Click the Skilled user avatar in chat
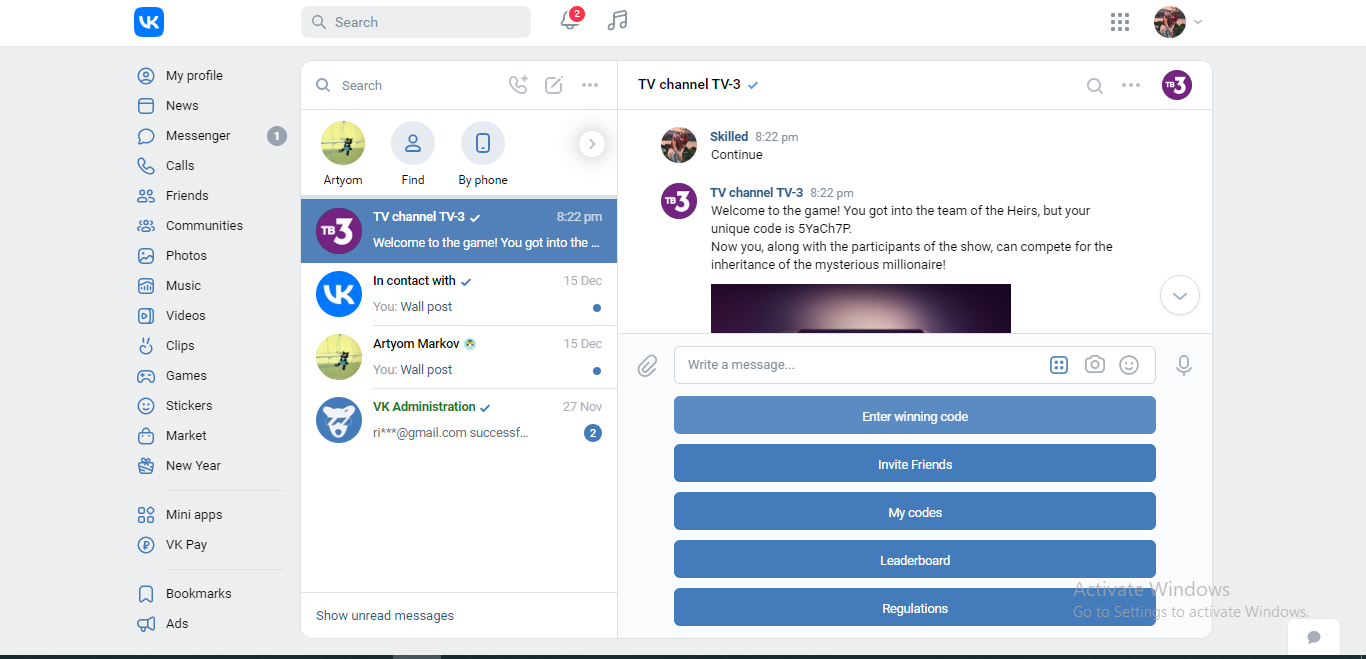Screen dimensions: 1366x659 coord(679,145)
